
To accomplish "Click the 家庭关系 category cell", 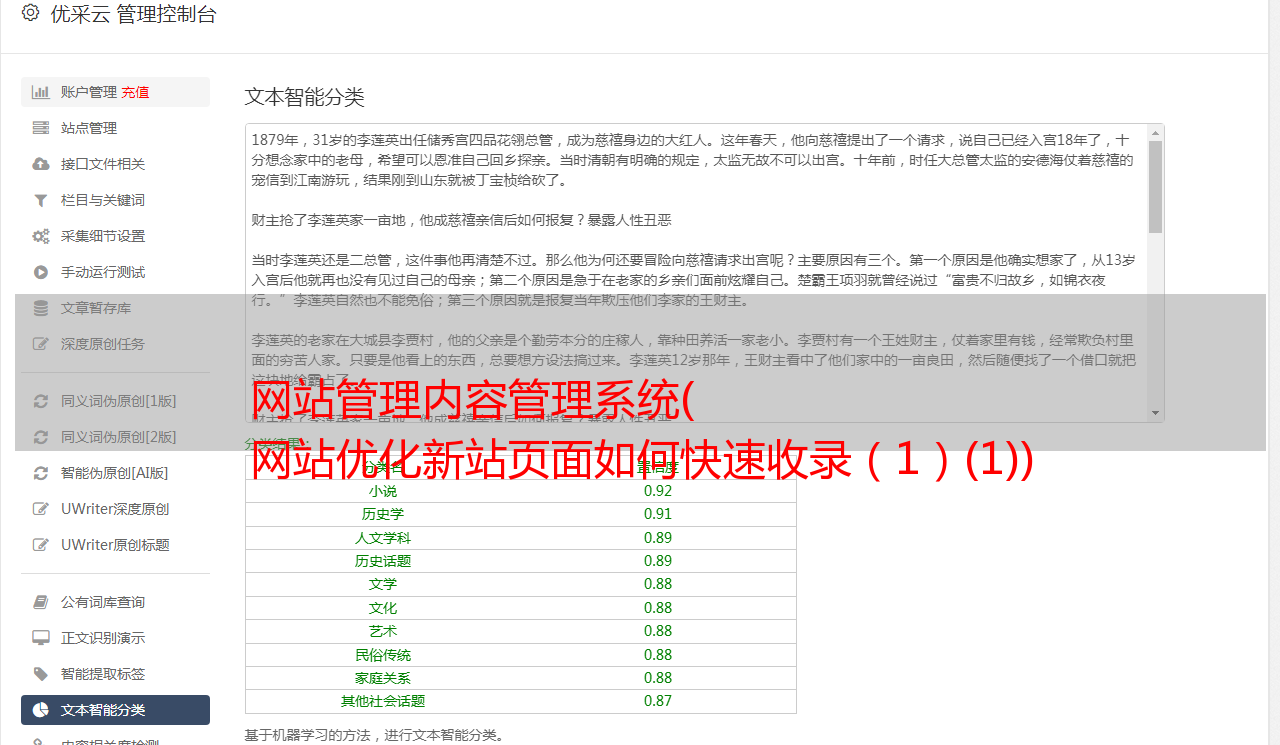I will 383,678.
